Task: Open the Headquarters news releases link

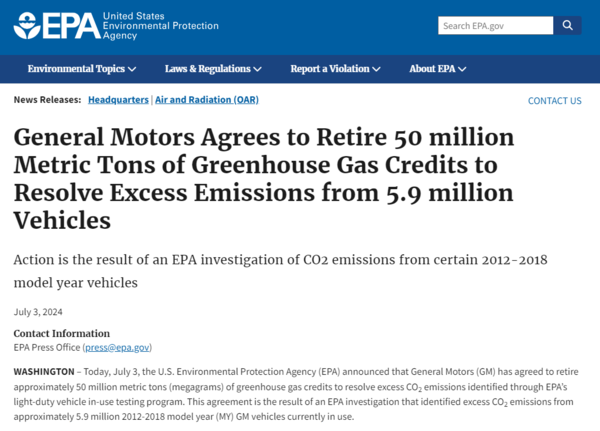Action: [118, 100]
